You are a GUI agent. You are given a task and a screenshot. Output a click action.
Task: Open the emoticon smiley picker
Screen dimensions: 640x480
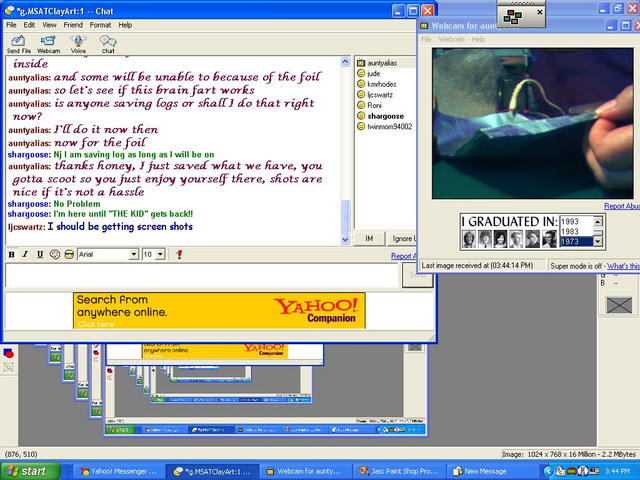pos(69,254)
